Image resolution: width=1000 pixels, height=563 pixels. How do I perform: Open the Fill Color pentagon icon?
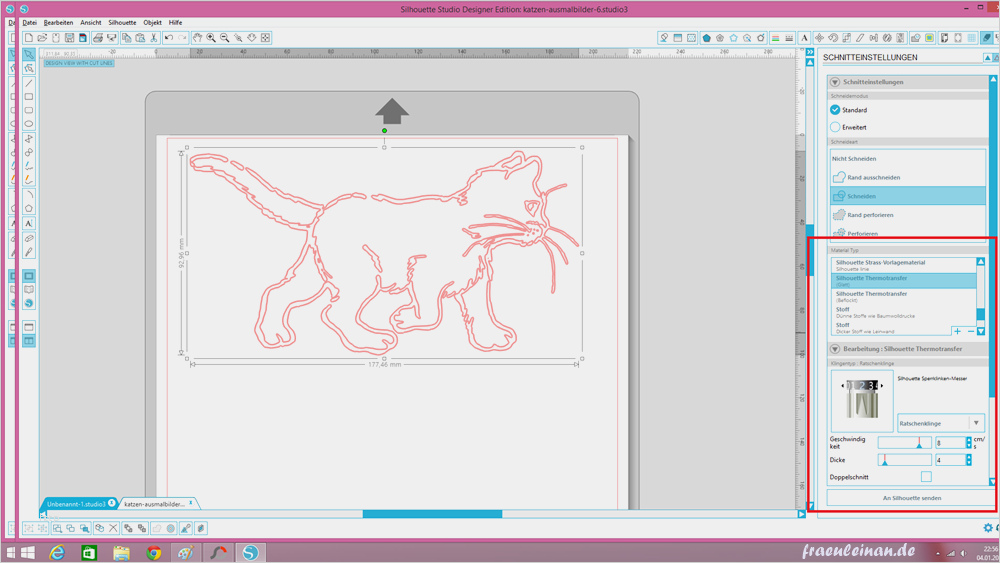point(706,38)
